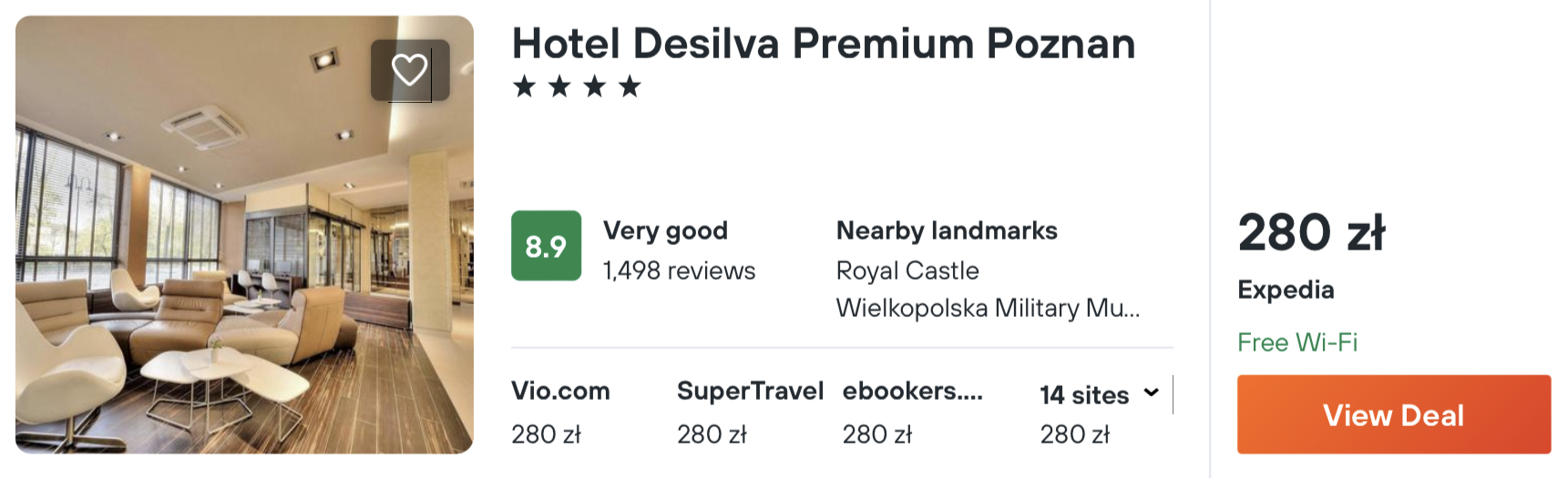Open the hotel lobby photo

click(x=244, y=235)
